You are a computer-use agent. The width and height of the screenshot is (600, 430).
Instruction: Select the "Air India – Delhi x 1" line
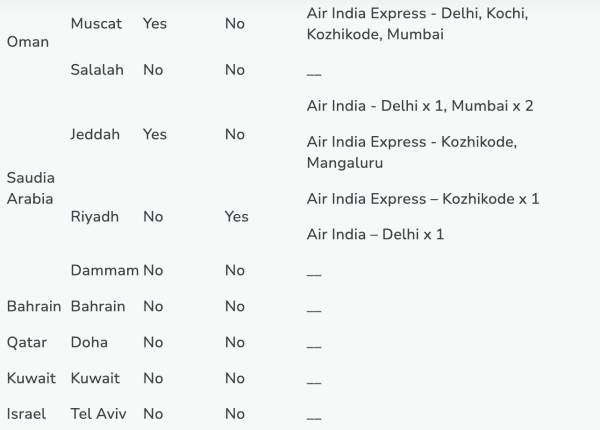pos(375,234)
